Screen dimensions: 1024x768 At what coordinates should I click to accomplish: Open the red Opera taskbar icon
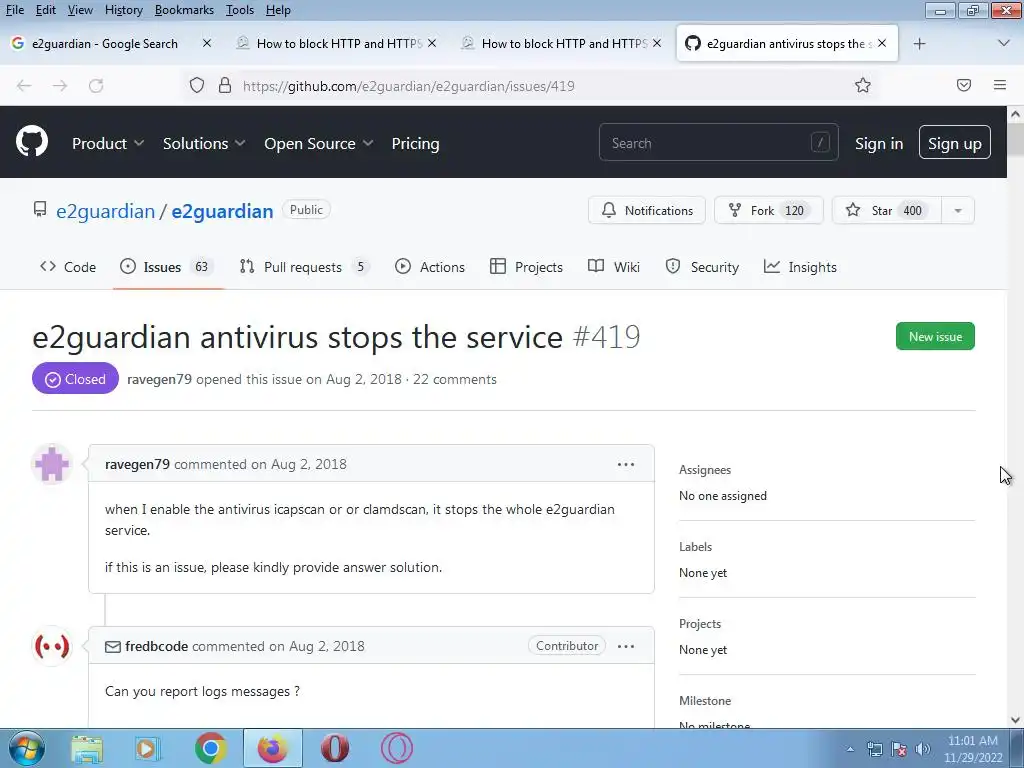[334, 748]
